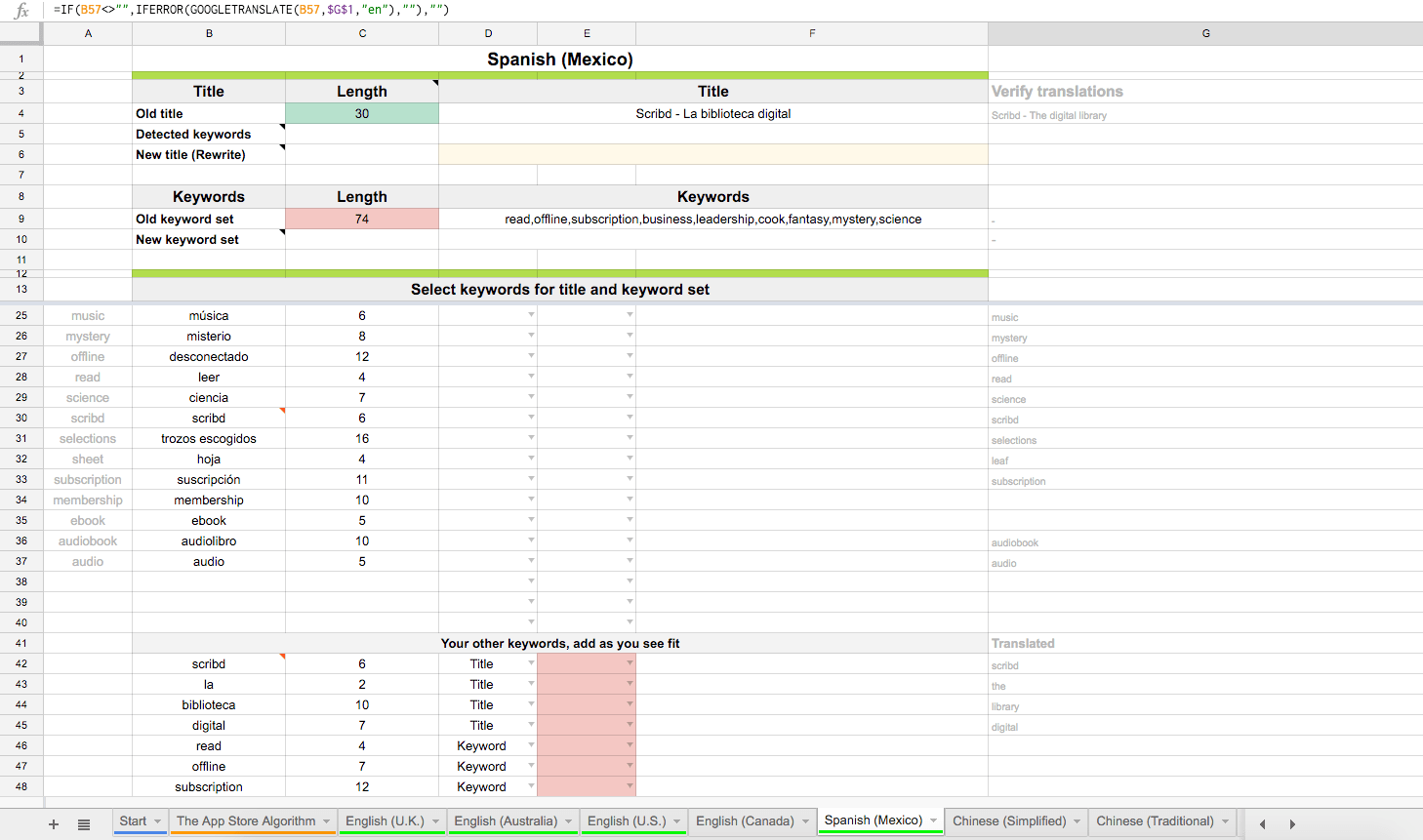This screenshot has width=1423, height=840.
Task: Select column A header
Action: (x=88, y=33)
